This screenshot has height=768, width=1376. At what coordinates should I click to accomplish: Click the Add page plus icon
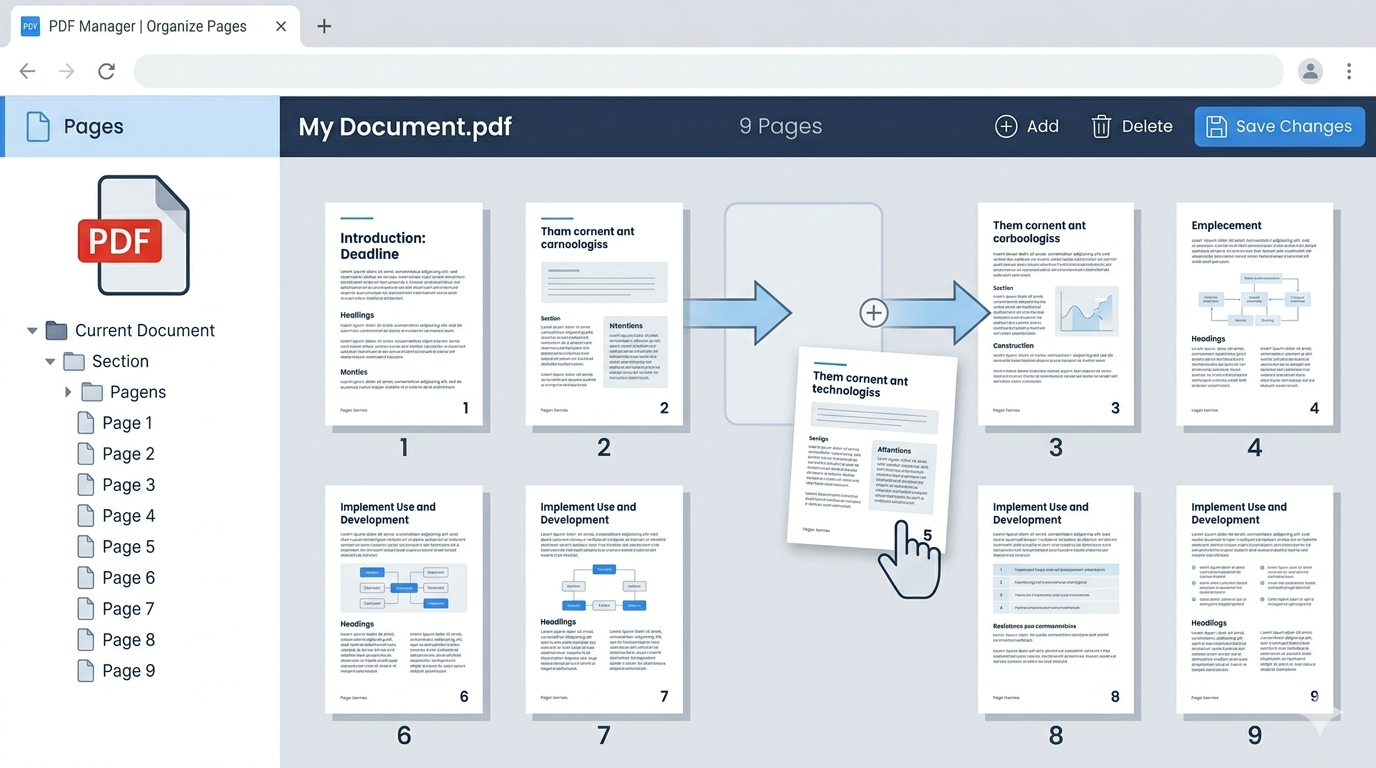tap(1006, 126)
